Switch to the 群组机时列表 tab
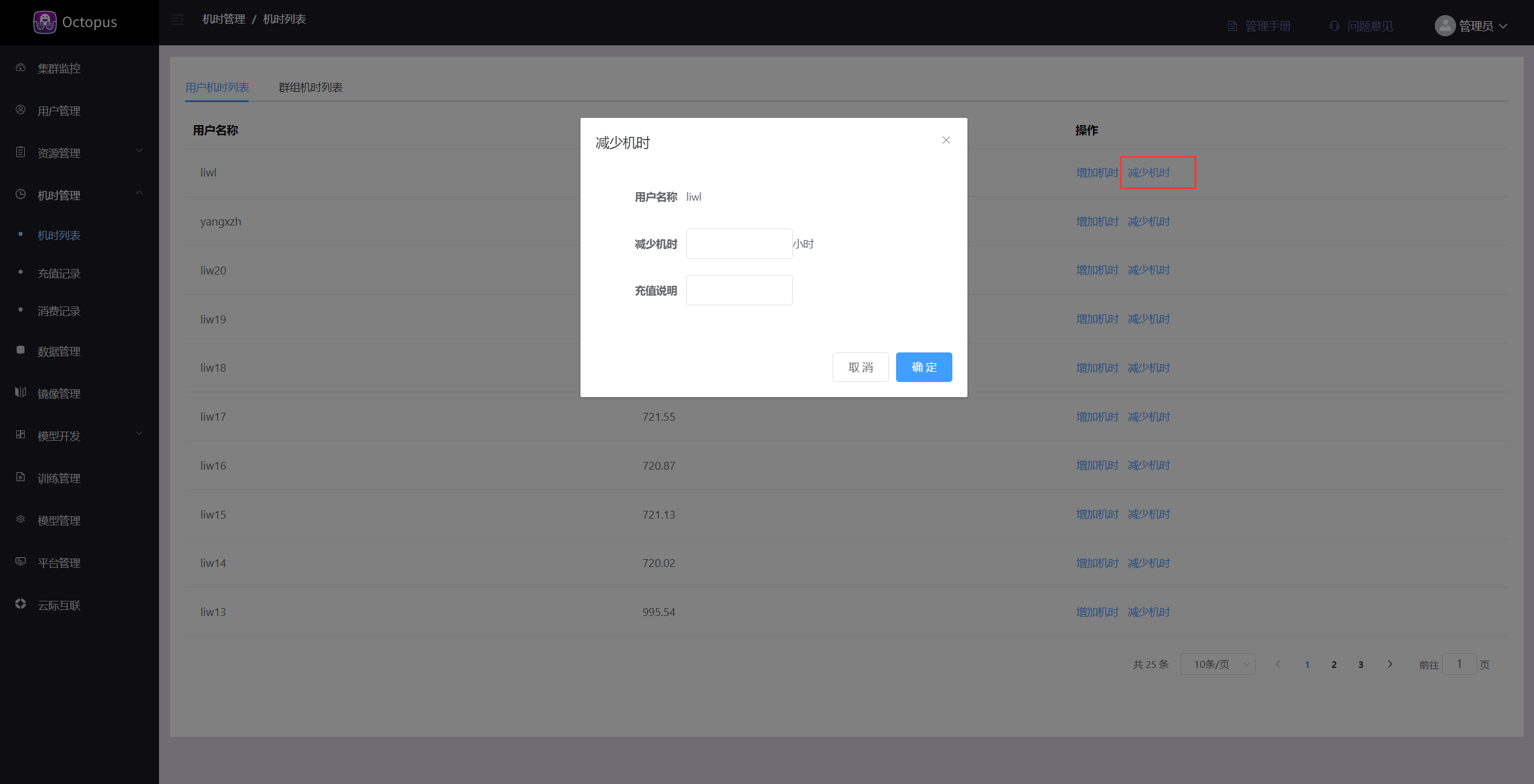Image resolution: width=1534 pixels, height=784 pixels. (x=311, y=88)
